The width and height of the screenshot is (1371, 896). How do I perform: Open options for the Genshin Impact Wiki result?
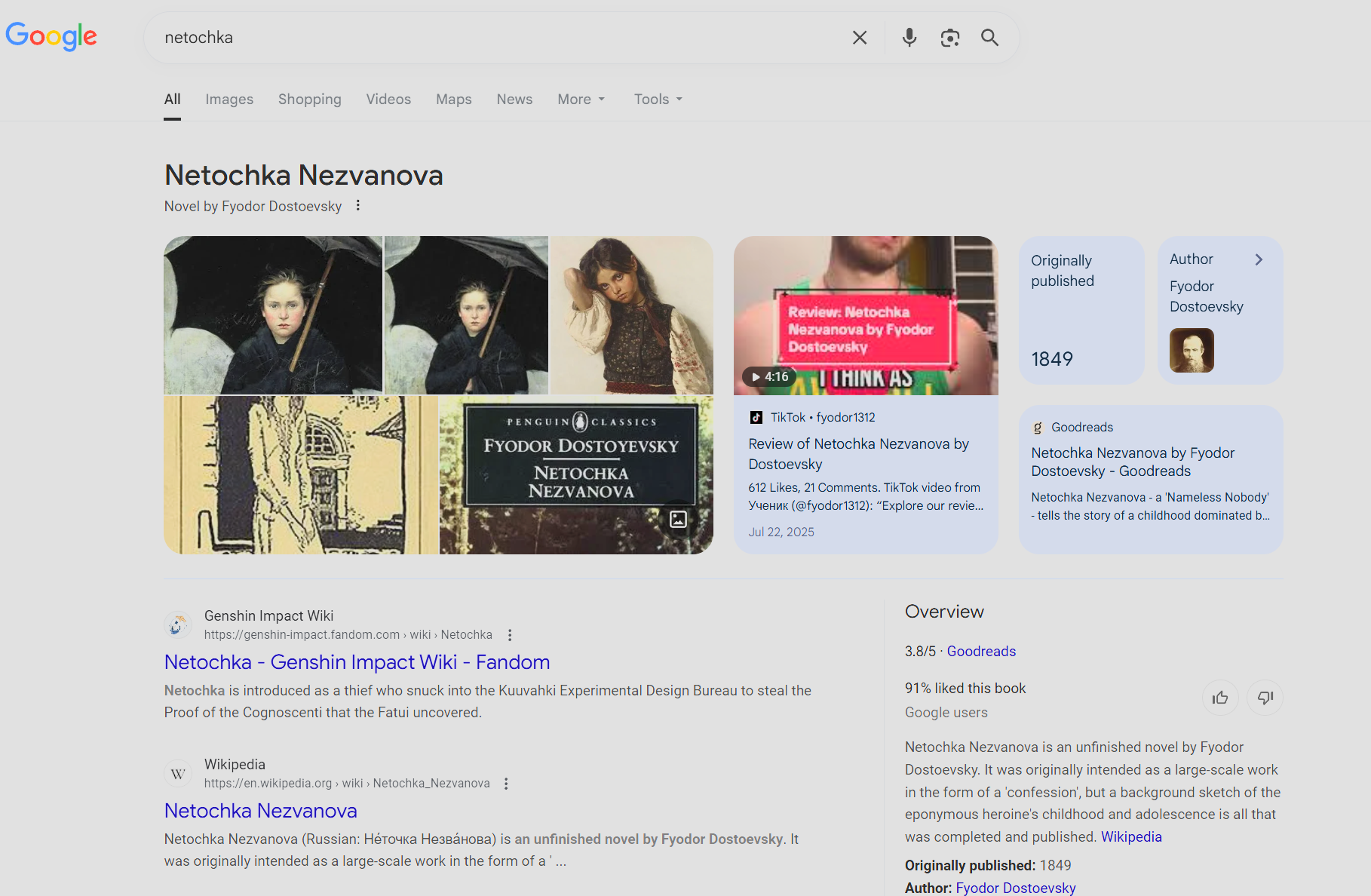click(510, 635)
